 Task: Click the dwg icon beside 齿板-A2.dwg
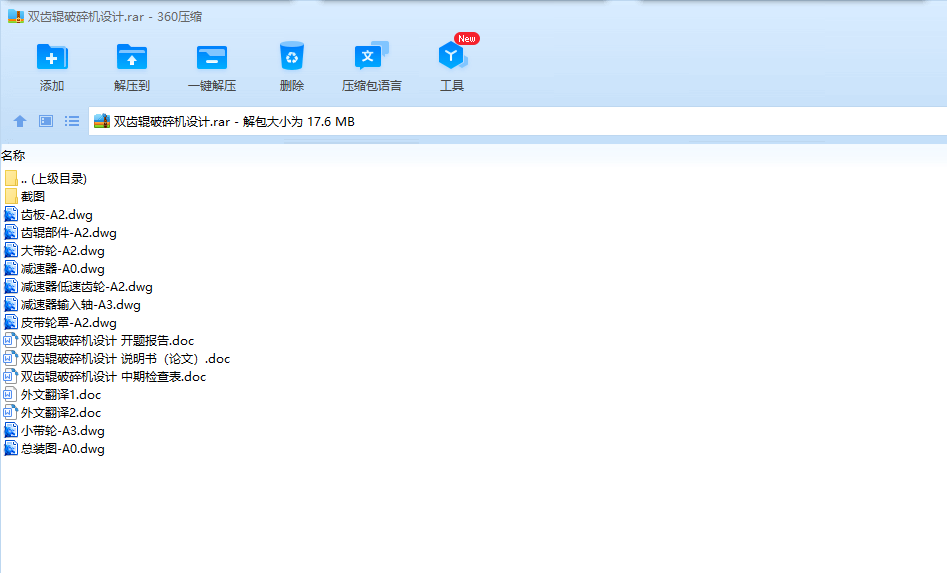click(x=11, y=214)
